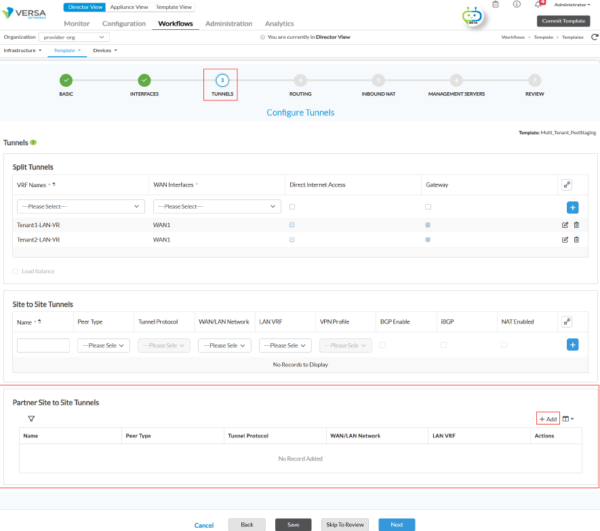Jump to the Management Servers step circle
600x531 pixels.
pyautogui.click(x=457, y=80)
